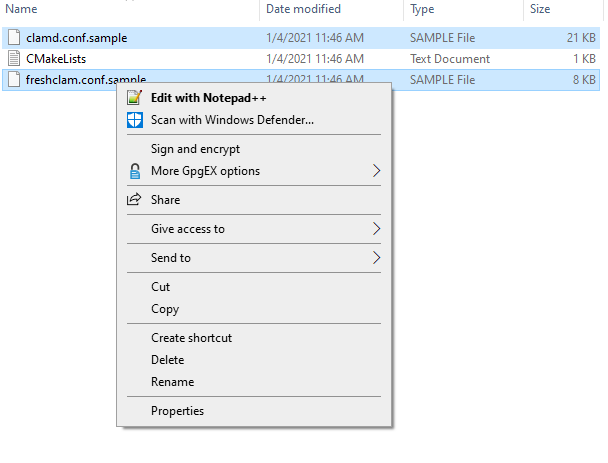This screenshot has height=463, width=608.
Task: Expand the Send to submenu arrow
Action: click(x=376, y=258)
